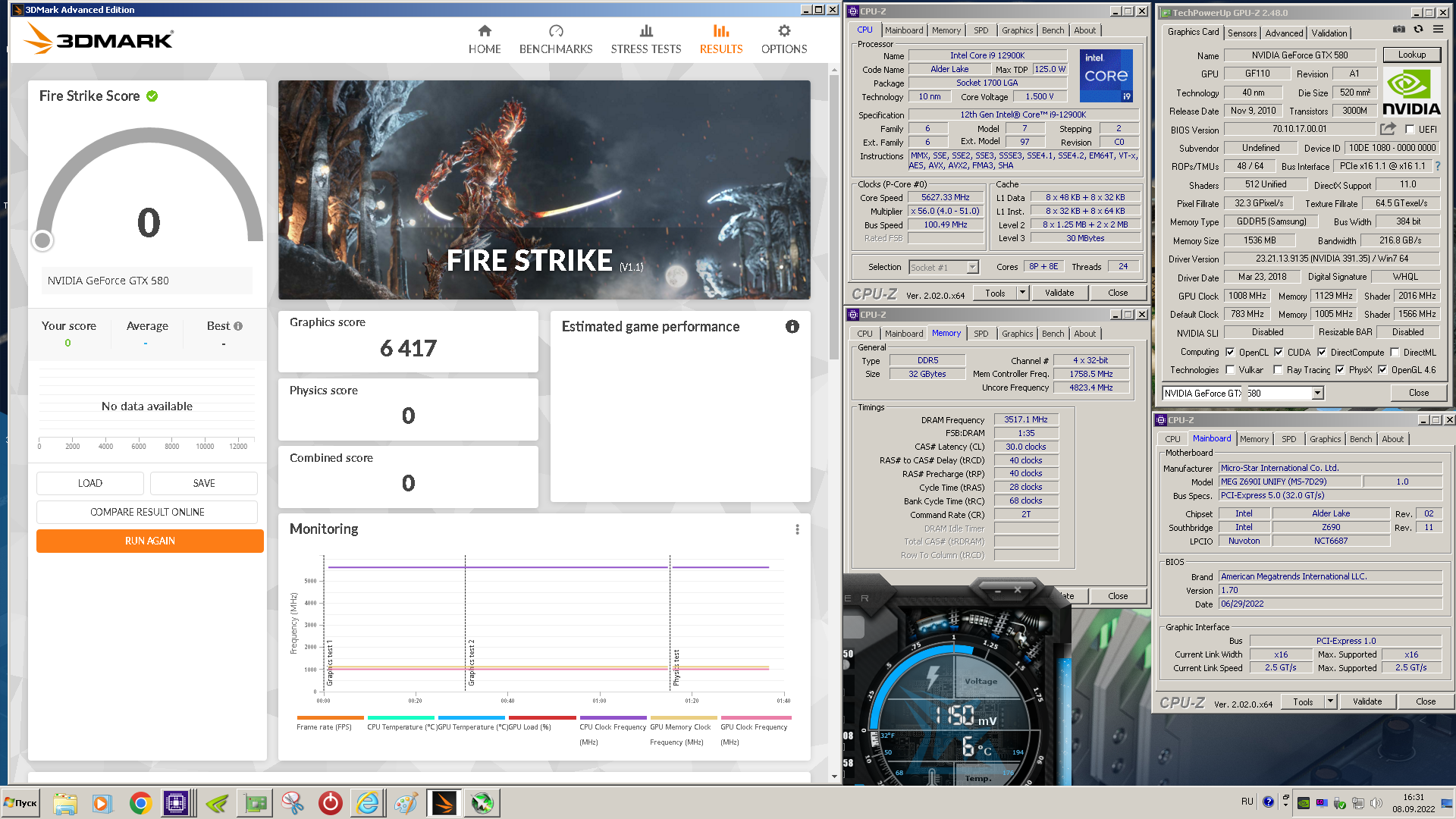Viewport: 1456px width, 819px height.
Task: Open Snipping Tool from taskbar
Action: click(293, 803)
